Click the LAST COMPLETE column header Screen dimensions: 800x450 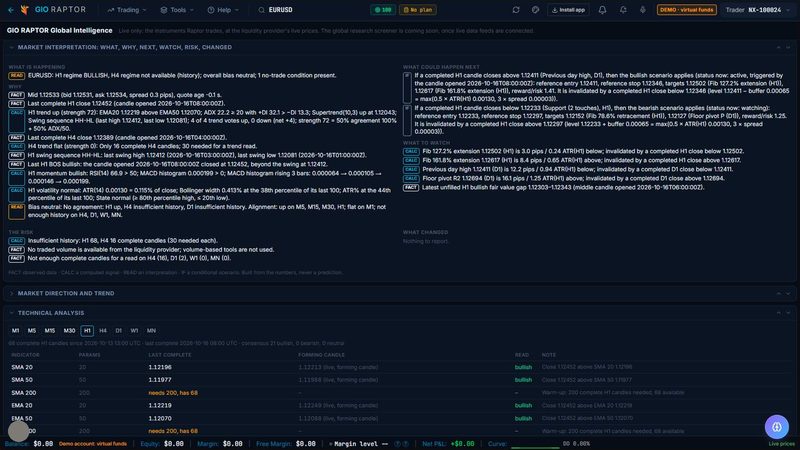pos(170,355)
